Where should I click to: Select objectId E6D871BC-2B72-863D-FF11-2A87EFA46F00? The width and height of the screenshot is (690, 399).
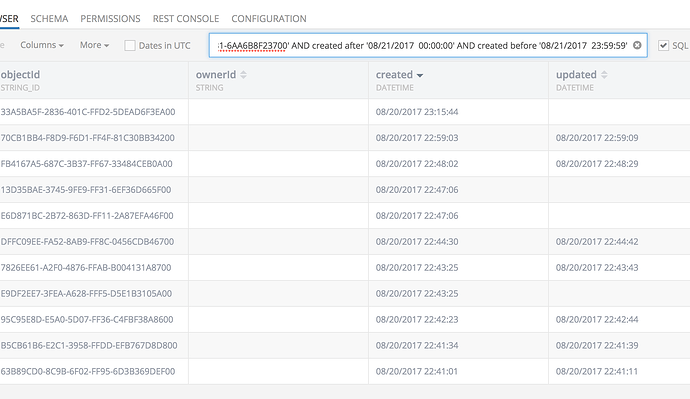coord(87,216)
